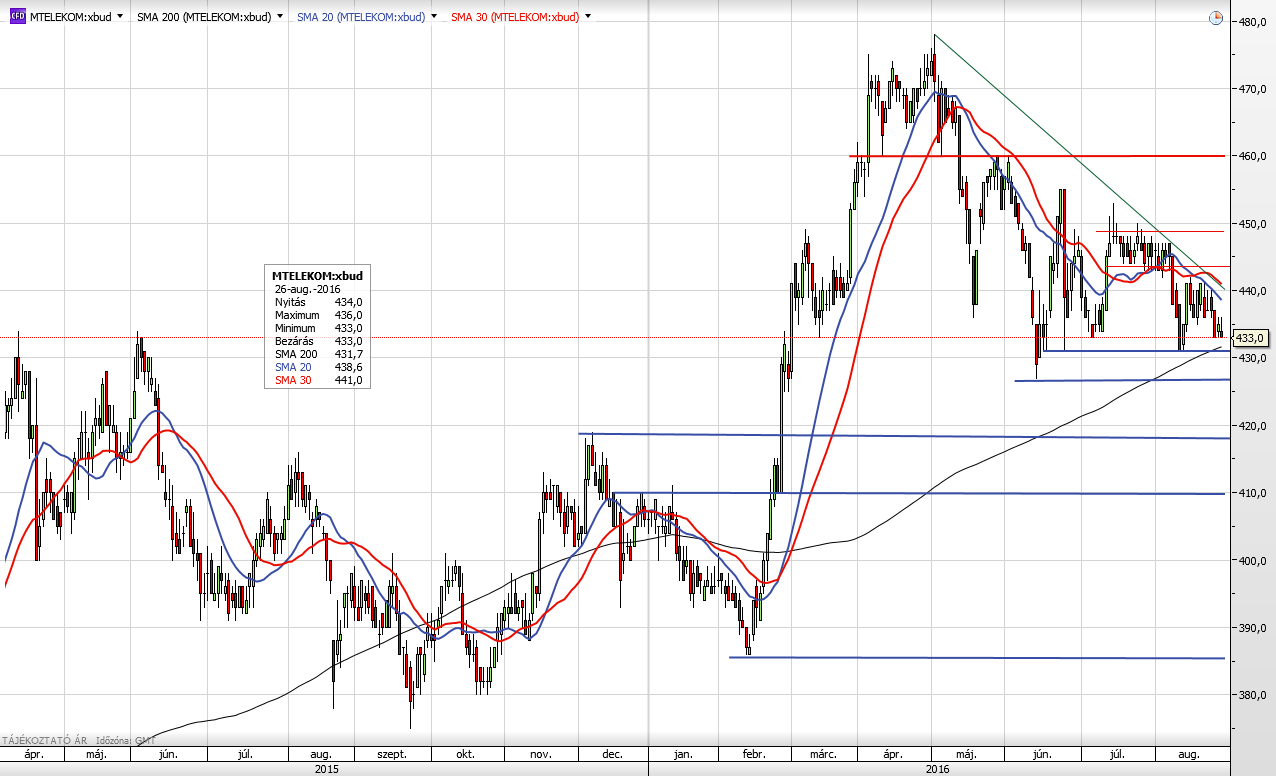Select the blue horizontal line near 385
1276x776 pixels.
(977, 657)
